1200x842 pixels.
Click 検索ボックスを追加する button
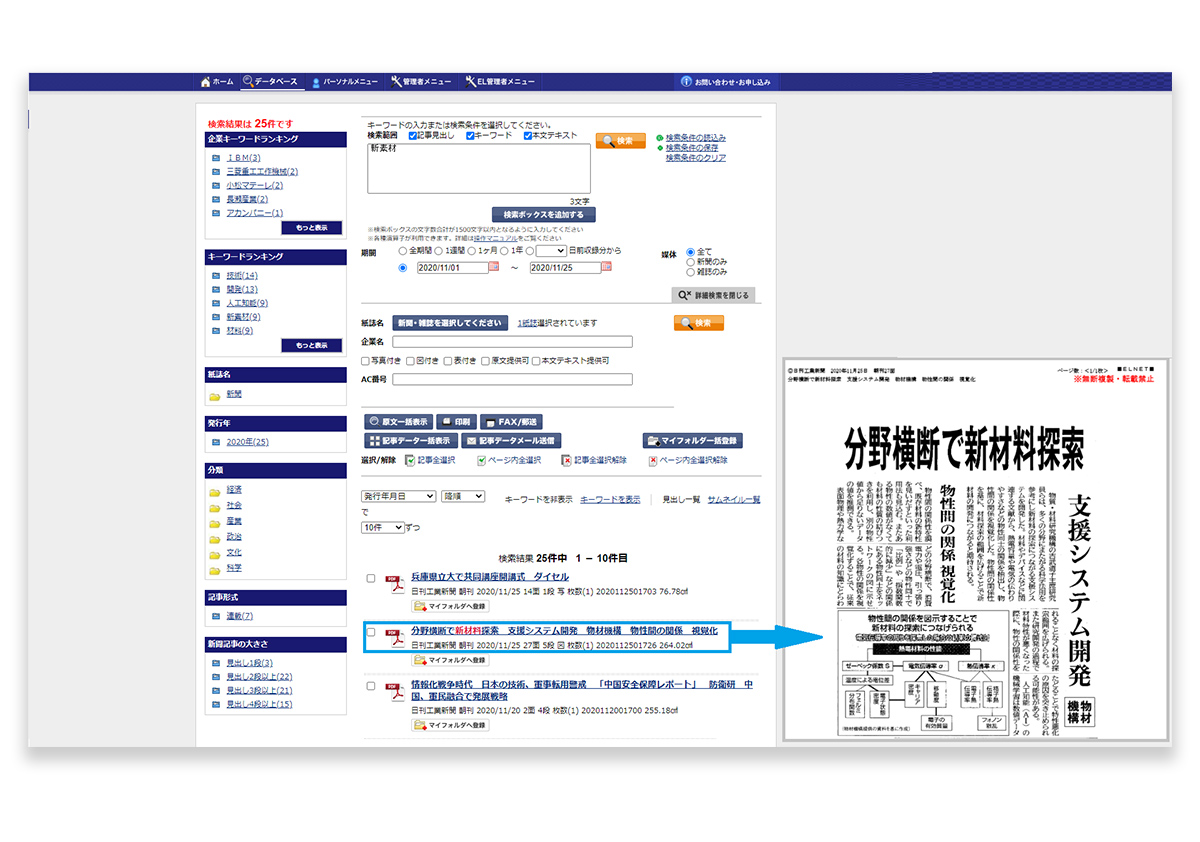544,215
